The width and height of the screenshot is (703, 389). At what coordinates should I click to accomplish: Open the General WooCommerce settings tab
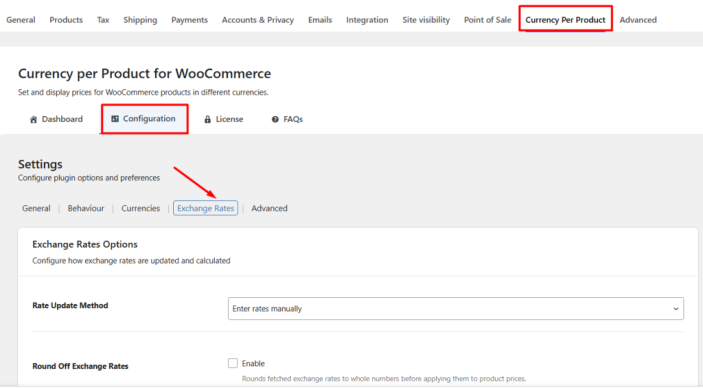21,20
